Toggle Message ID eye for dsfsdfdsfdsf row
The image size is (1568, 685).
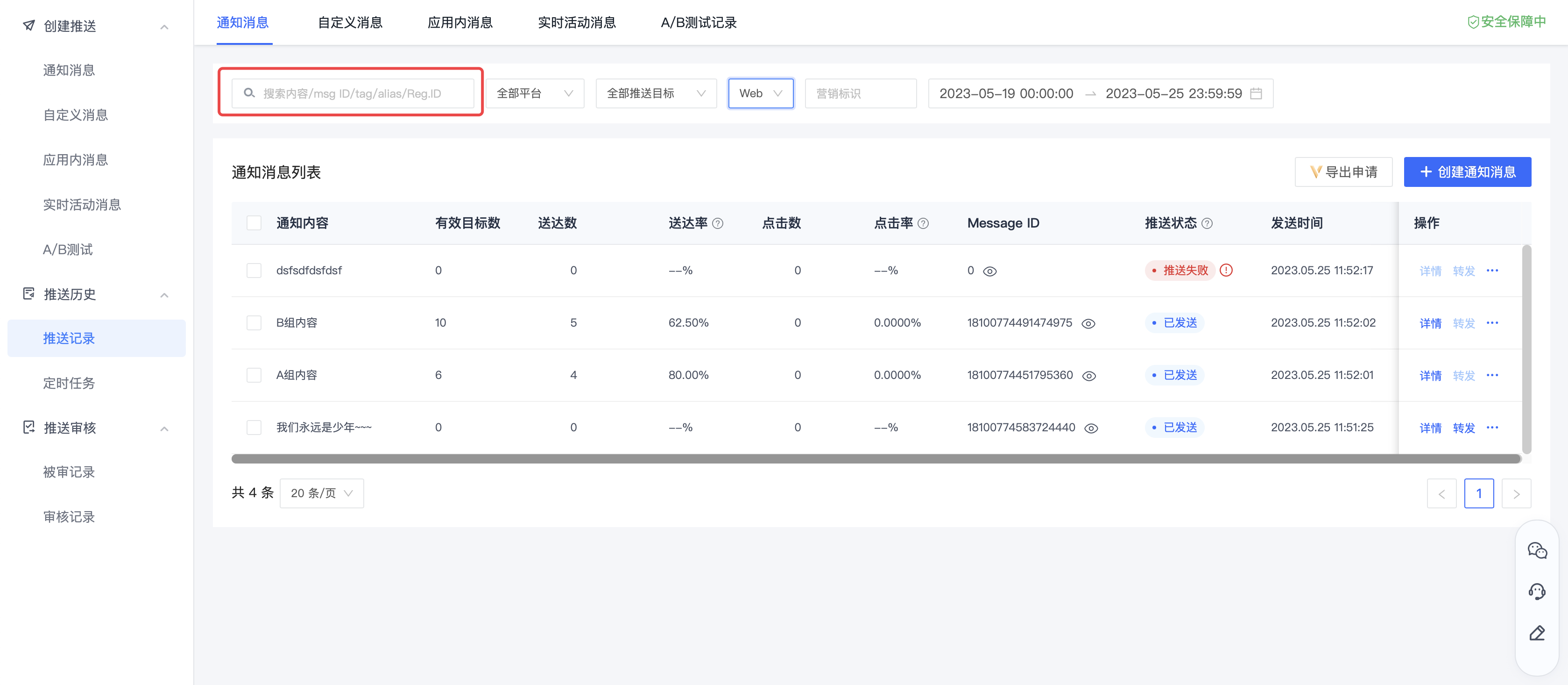click(x=990, y=271)
